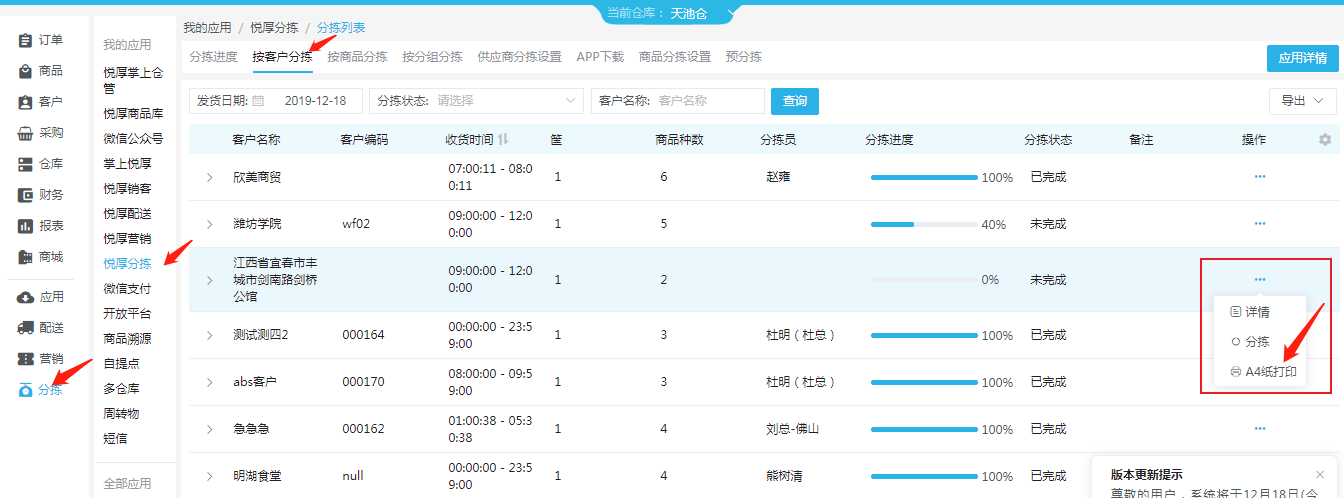Screen dimensions: 1344x498
Task: Open the 报表 chart icon
Action: [x=26, y=226]
